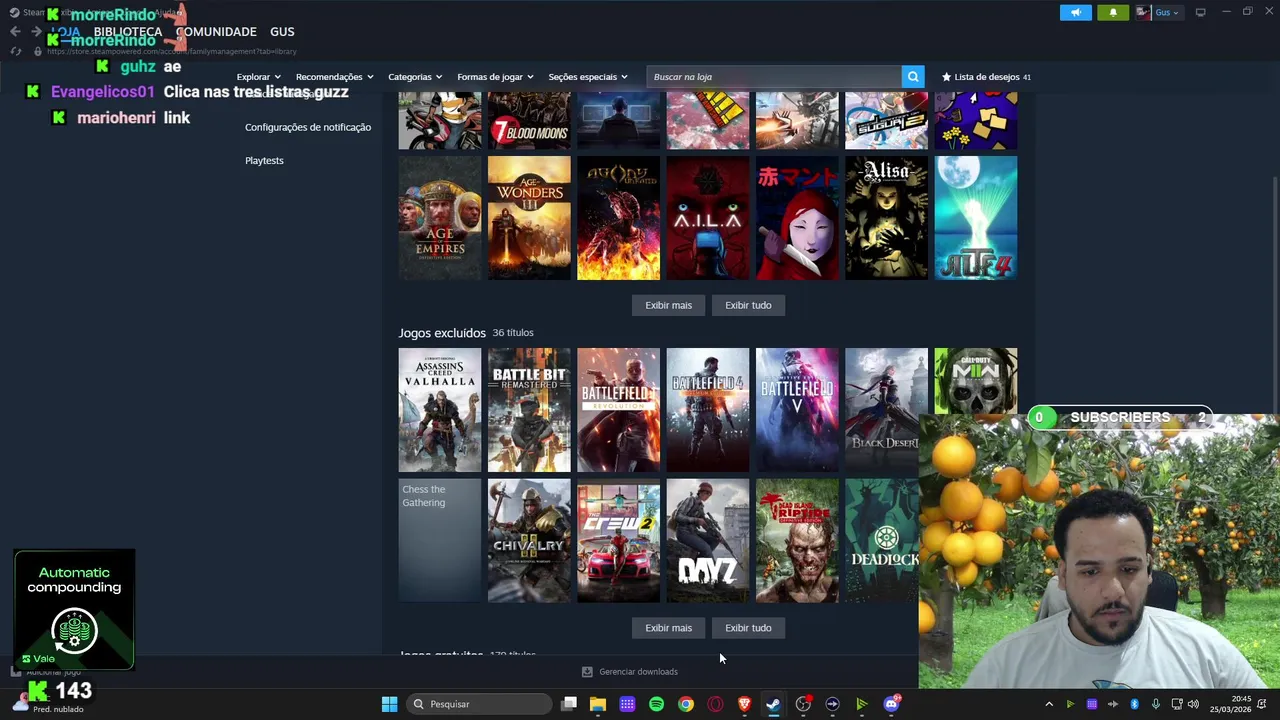Click Exibir mais below the Age of Empires row
Image resolution: width=1280 pixels, height=720 pixels.
[668, 305]
